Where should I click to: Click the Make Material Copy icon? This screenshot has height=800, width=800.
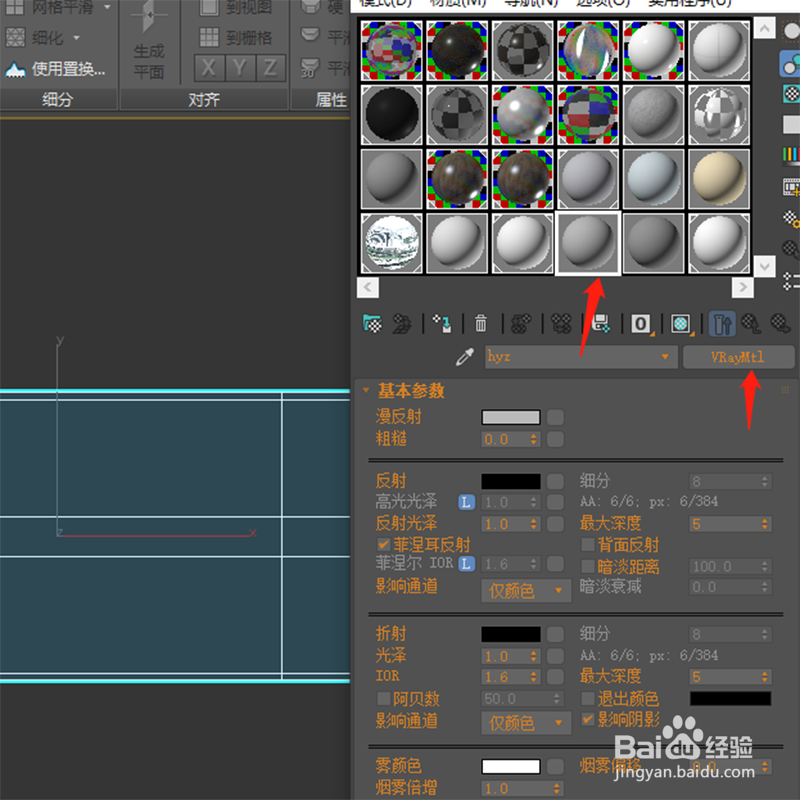pyautogui.click(x=521, y=323)
